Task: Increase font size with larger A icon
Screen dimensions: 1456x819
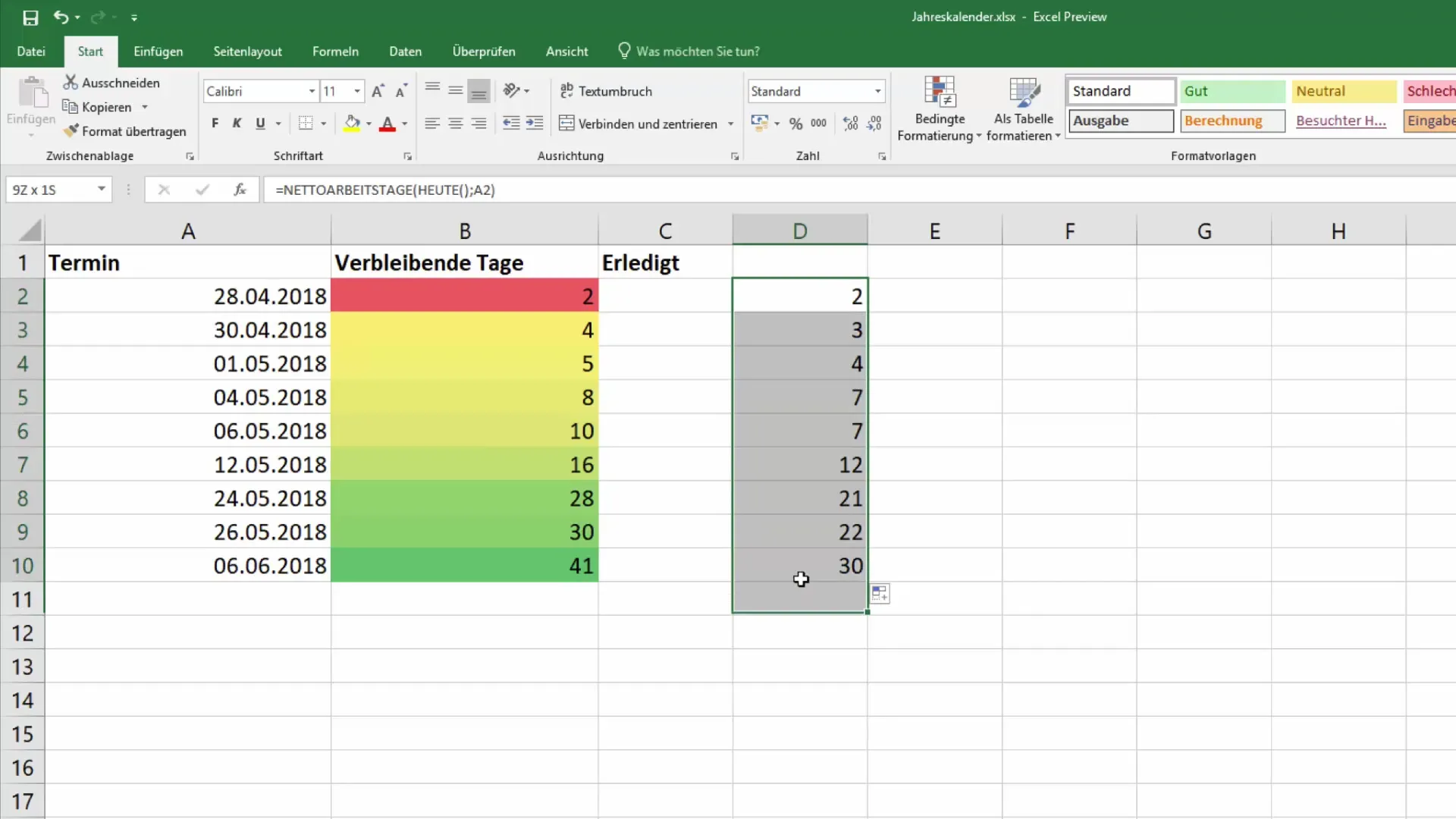Action: point(378,91)
